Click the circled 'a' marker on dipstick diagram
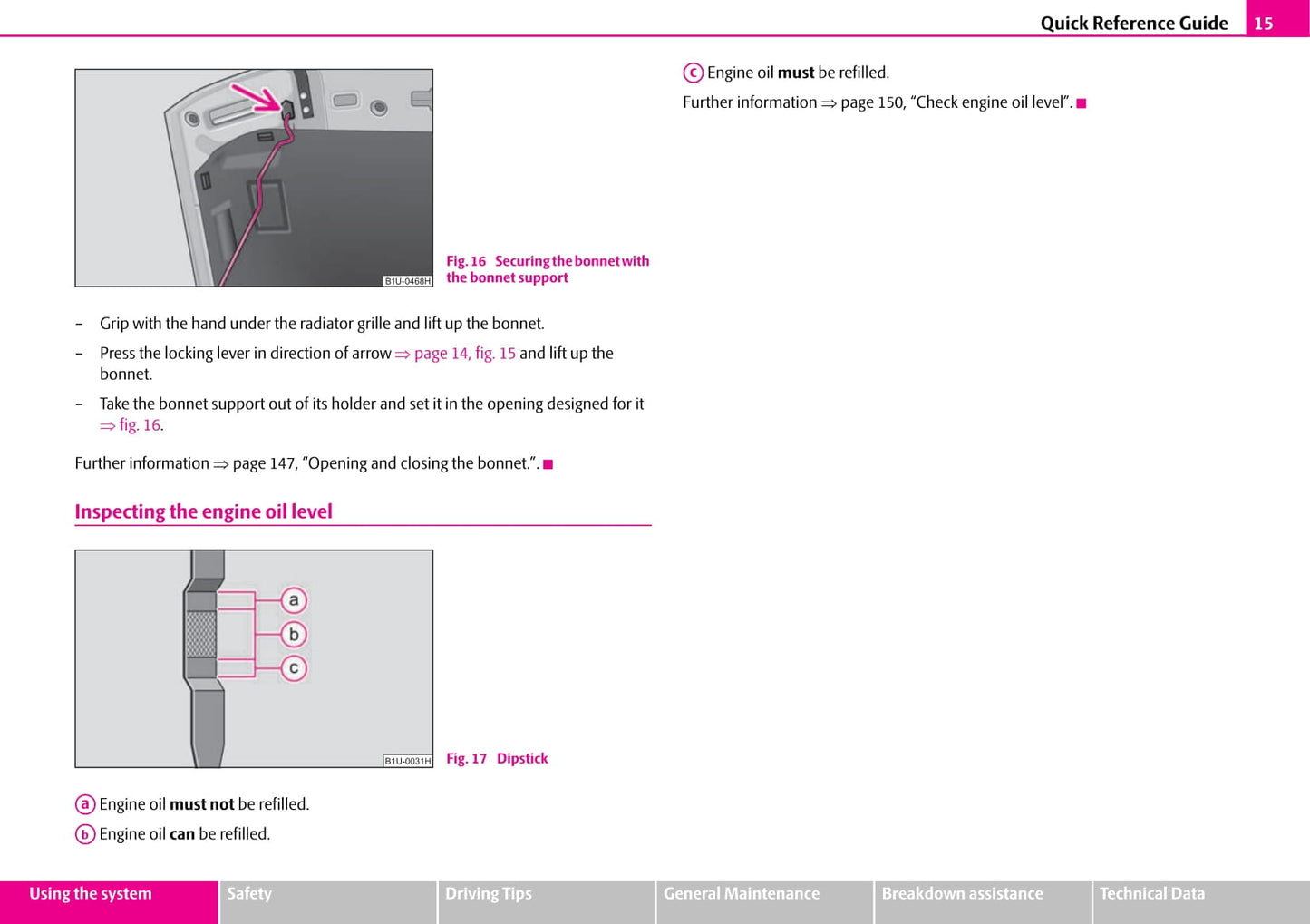 click(293, 600)
